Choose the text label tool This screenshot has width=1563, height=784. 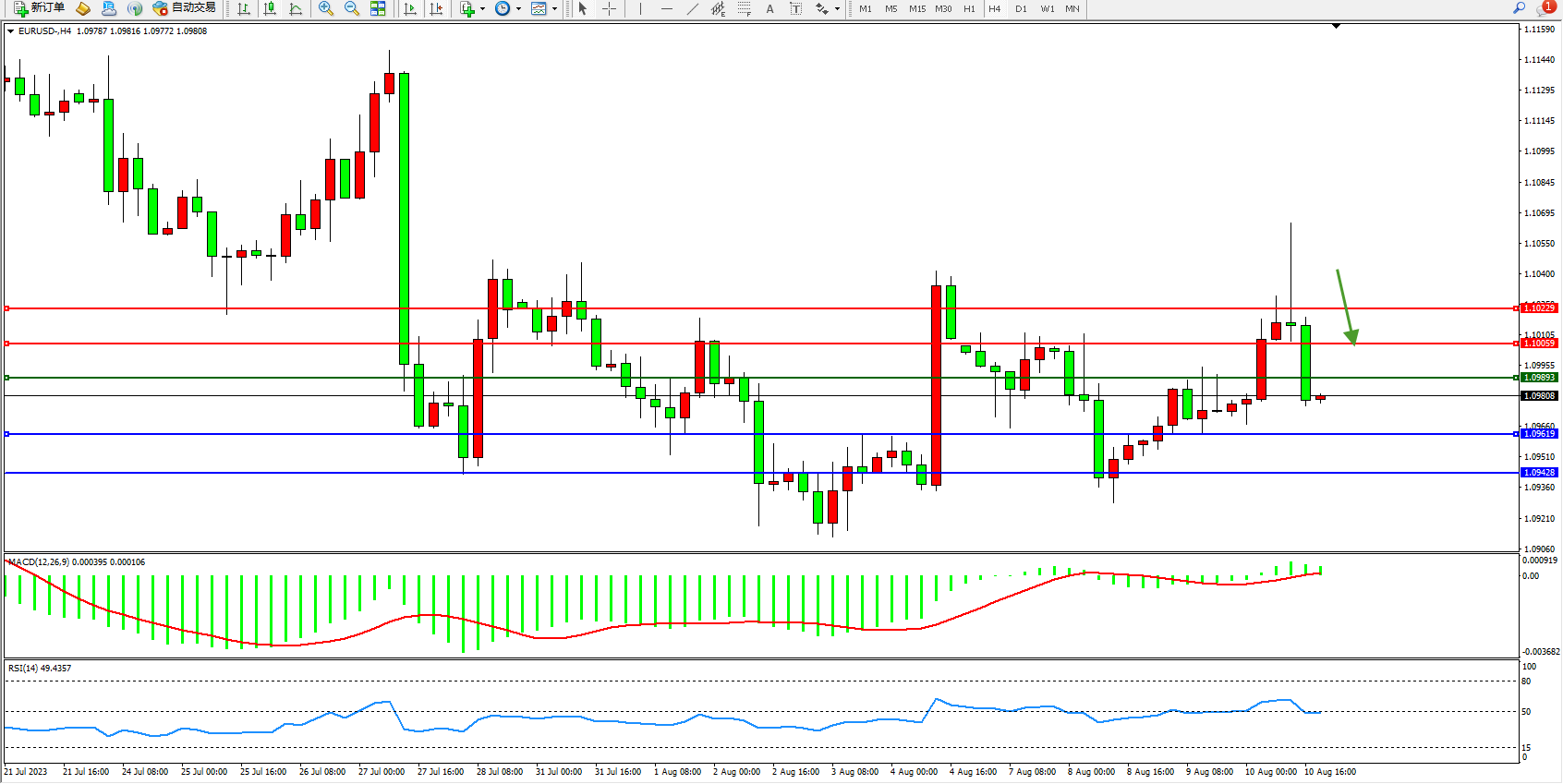(770, 8)
